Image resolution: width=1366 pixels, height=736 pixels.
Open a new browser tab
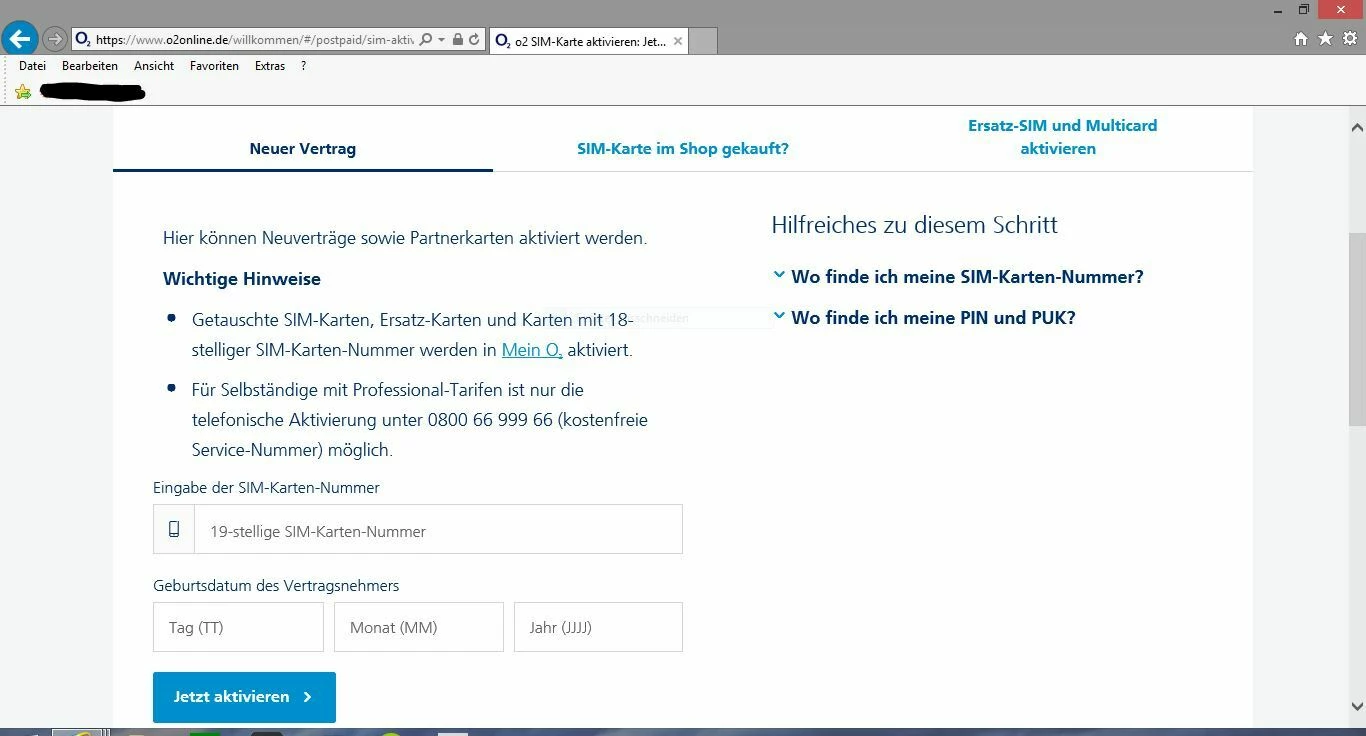click(x=703, y=41)
